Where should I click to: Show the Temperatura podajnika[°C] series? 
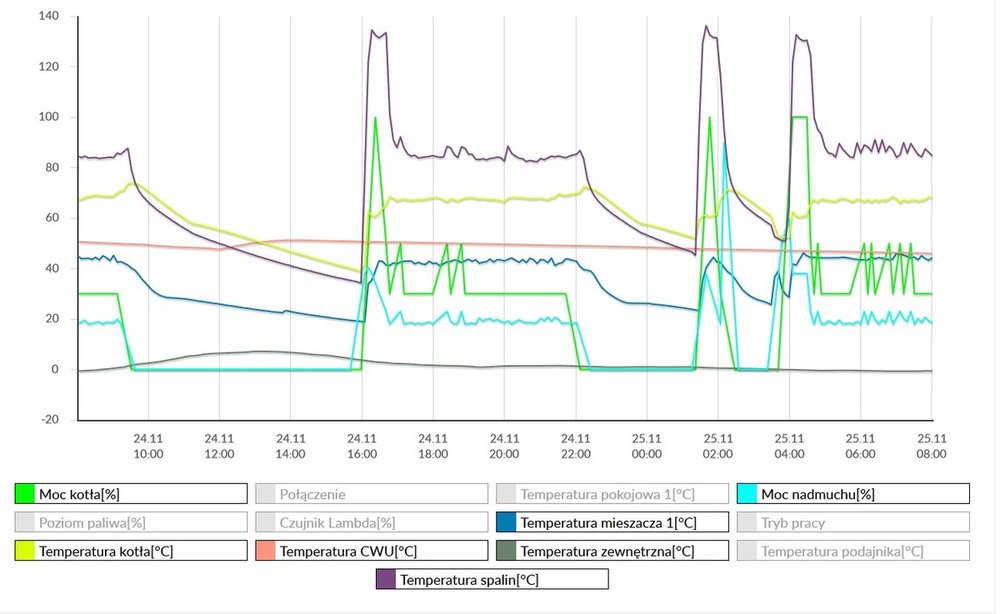point(852,551)
